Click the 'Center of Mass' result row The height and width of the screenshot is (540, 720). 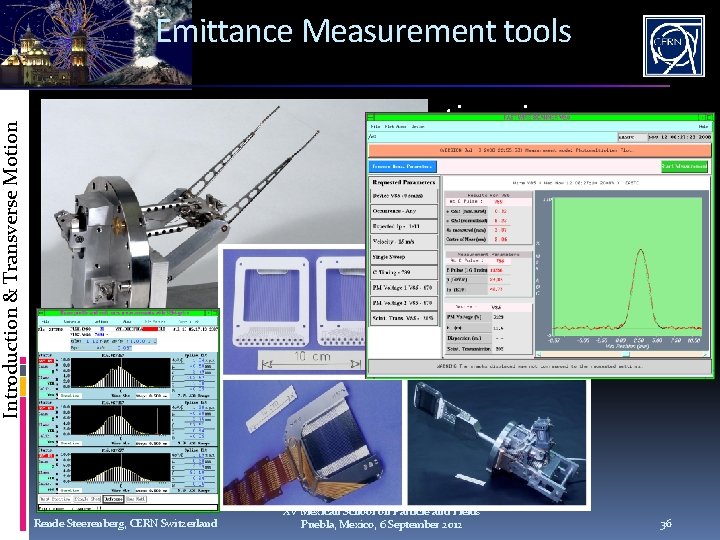(489, 239)
